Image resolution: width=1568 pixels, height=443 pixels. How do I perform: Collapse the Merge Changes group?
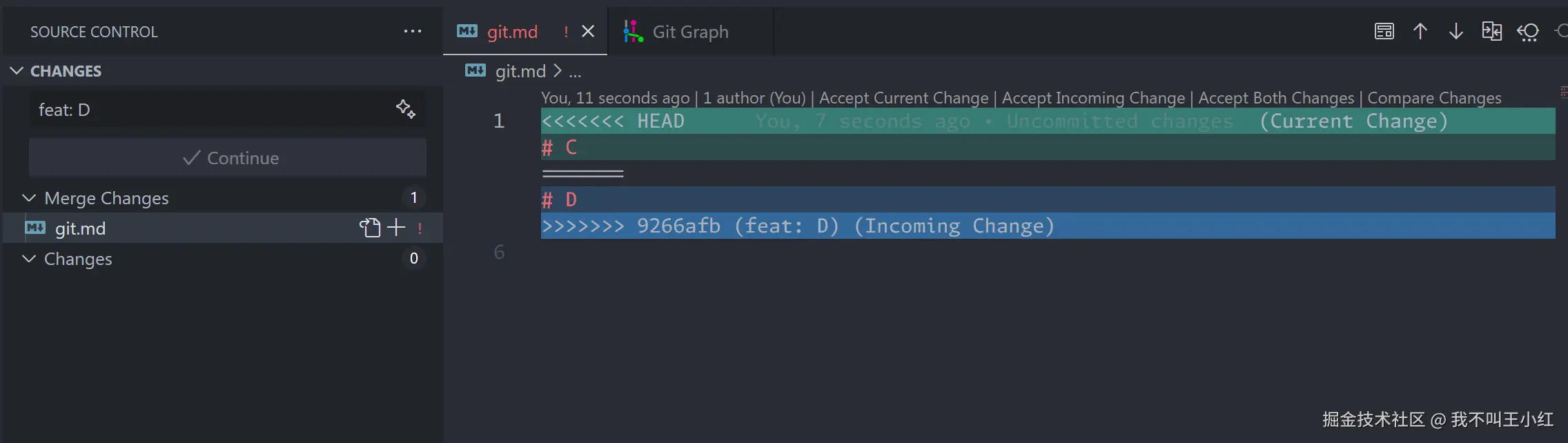pyautogui.click(x=29, y=198)
